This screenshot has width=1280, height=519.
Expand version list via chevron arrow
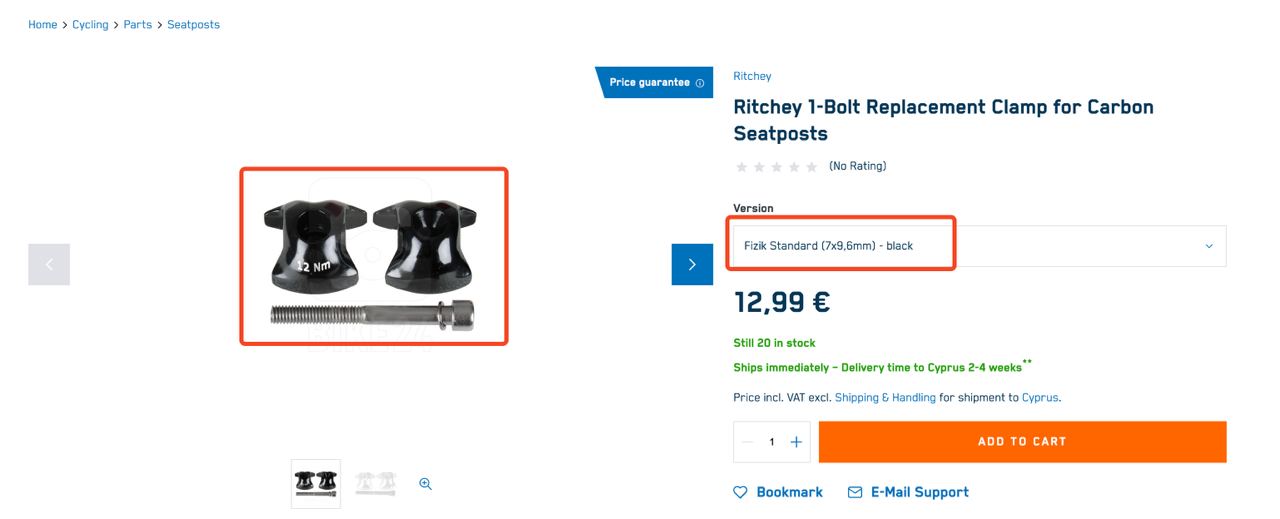coord(1208,246)
